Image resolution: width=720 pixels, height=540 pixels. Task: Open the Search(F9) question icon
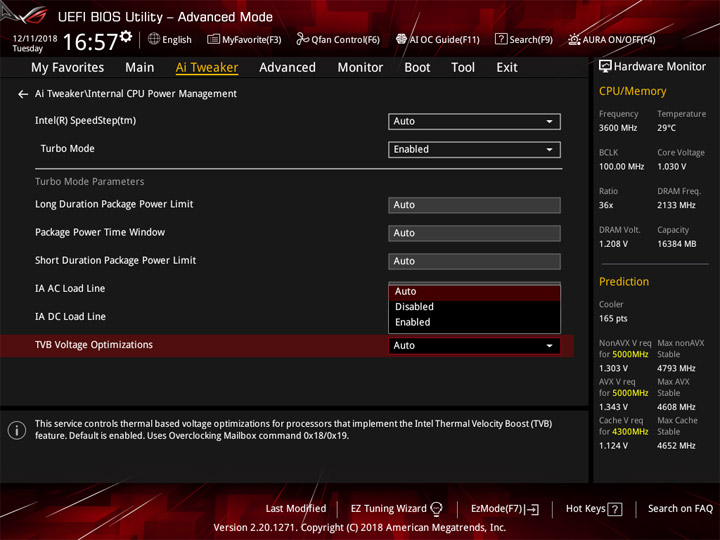click(x=501, y=39)
